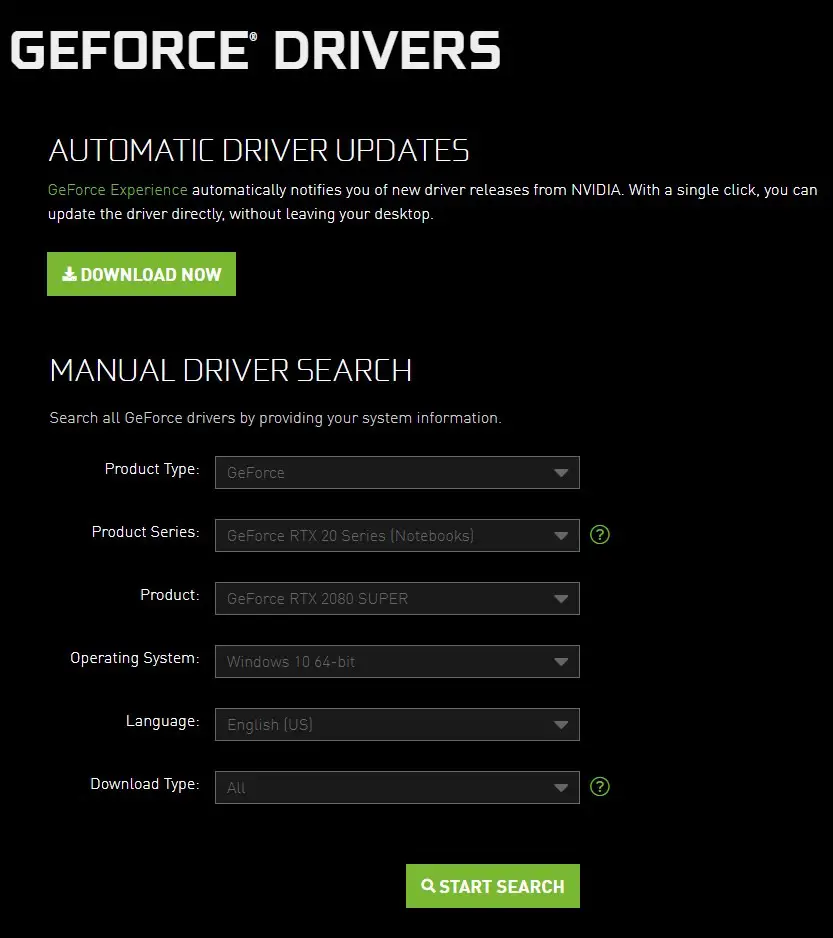
Task: Click the START SEARCH button
Action: 492,886
